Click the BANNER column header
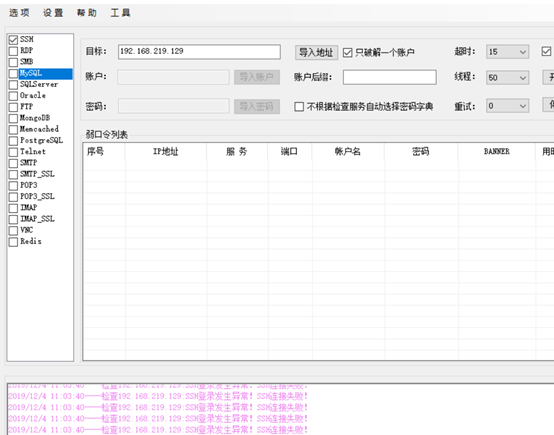Image resolution: width=554 pixels, height=435 pixels. pyautogui.click(x=497, y=152)
